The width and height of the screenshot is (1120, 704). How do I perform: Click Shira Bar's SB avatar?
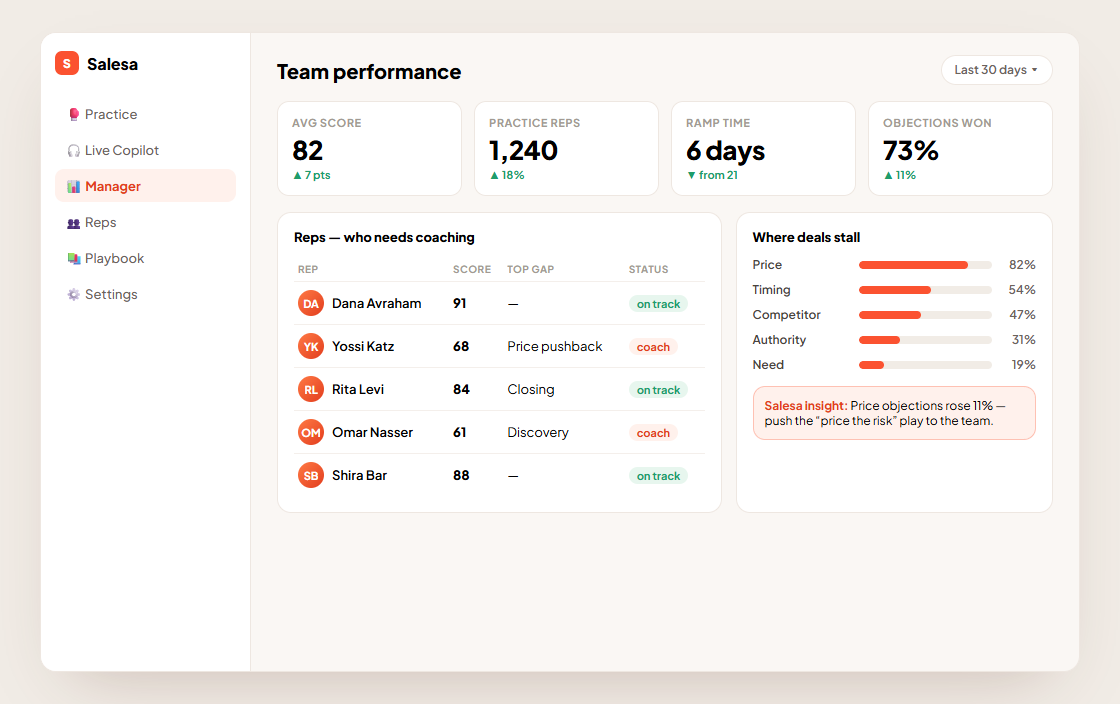pyautogui.click(x=311, y=476)
